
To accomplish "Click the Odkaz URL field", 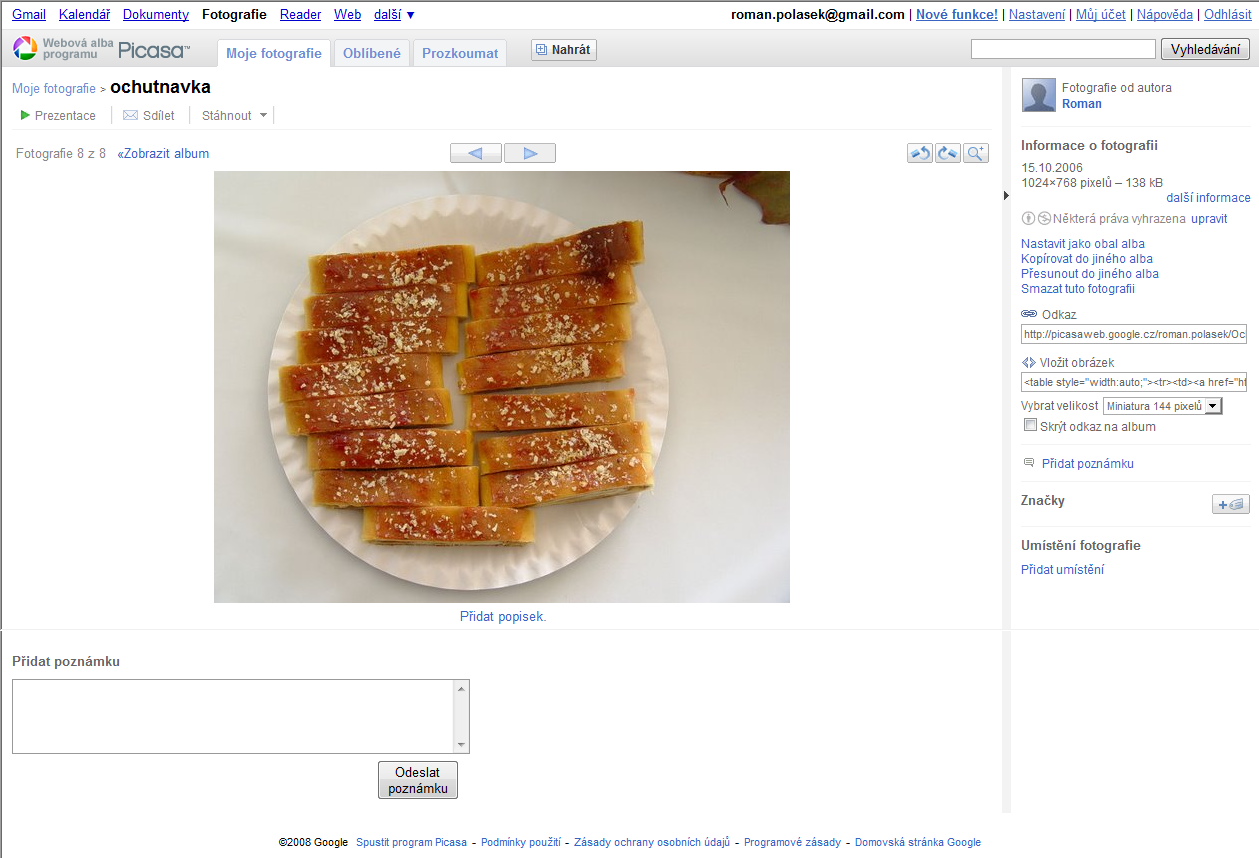I will 1134,334.
